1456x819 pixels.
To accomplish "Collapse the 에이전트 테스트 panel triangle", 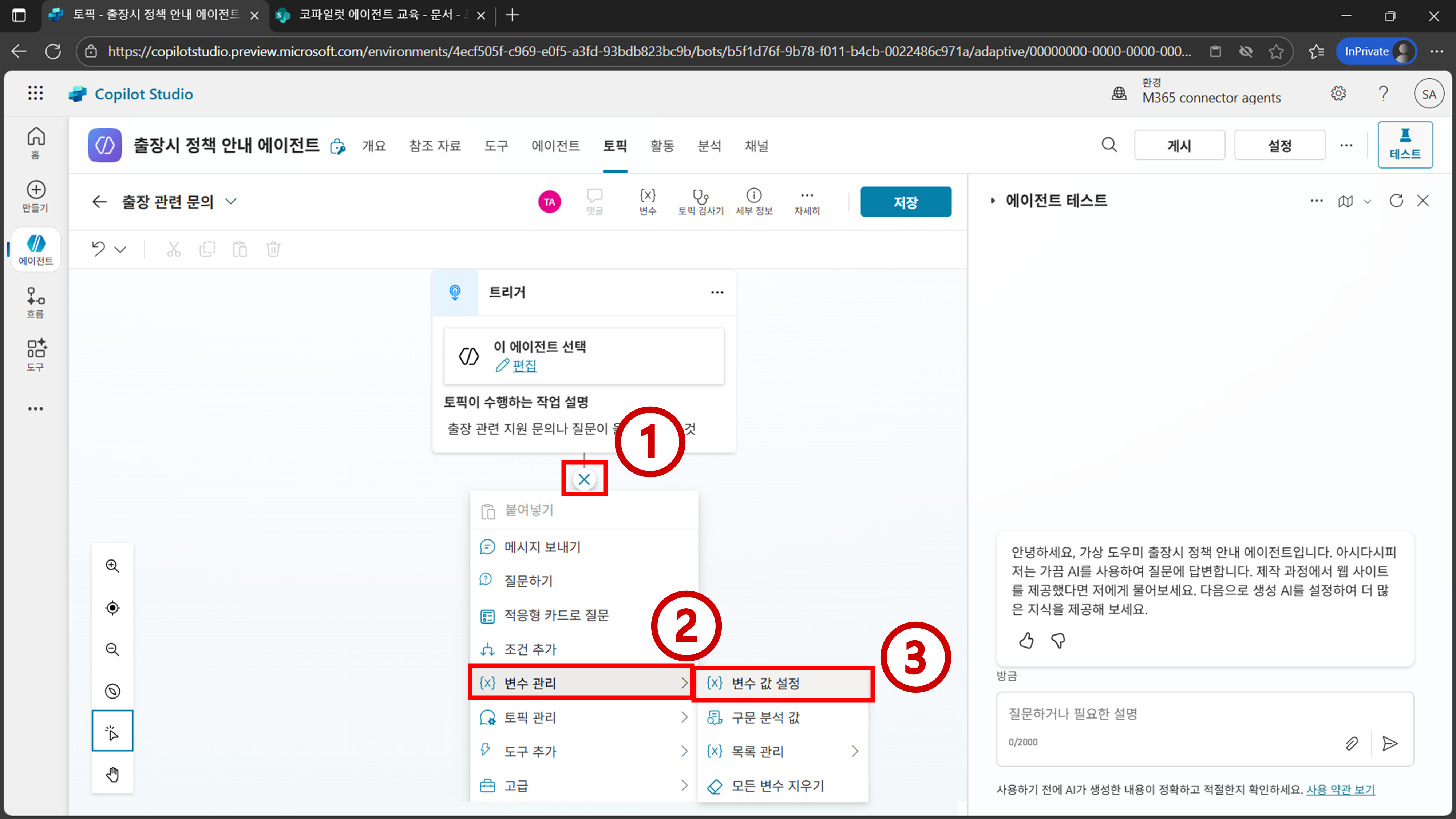I will point(993,201).
